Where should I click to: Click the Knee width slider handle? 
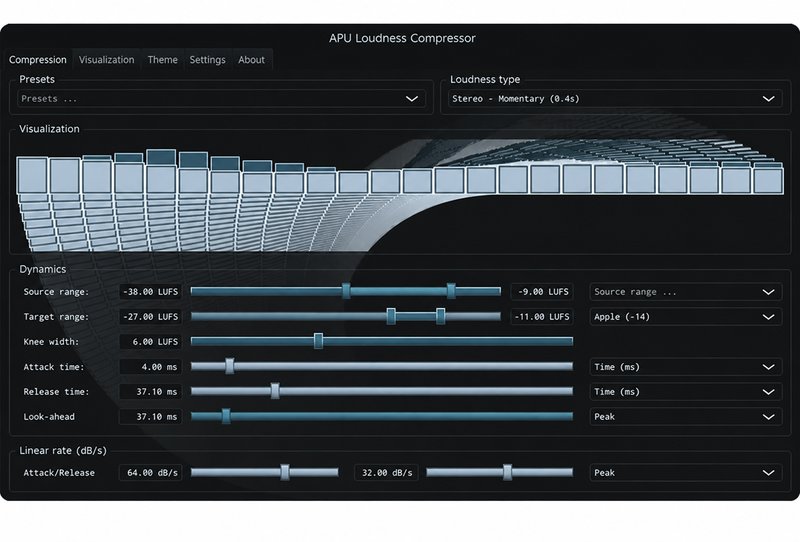point(318,341)
